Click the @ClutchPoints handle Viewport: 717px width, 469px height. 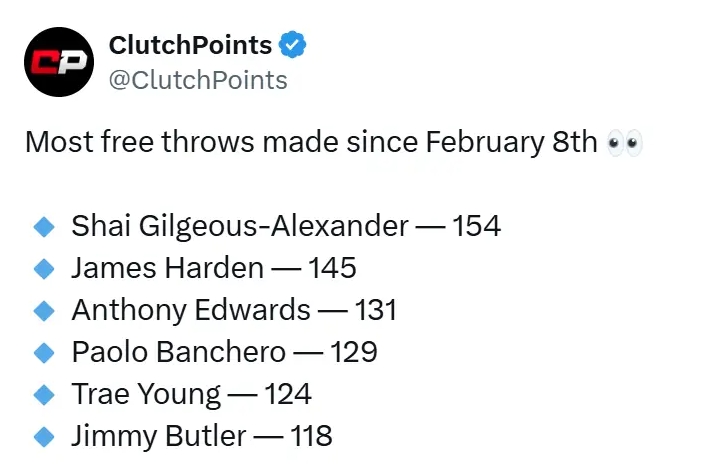tap(197, 80)
